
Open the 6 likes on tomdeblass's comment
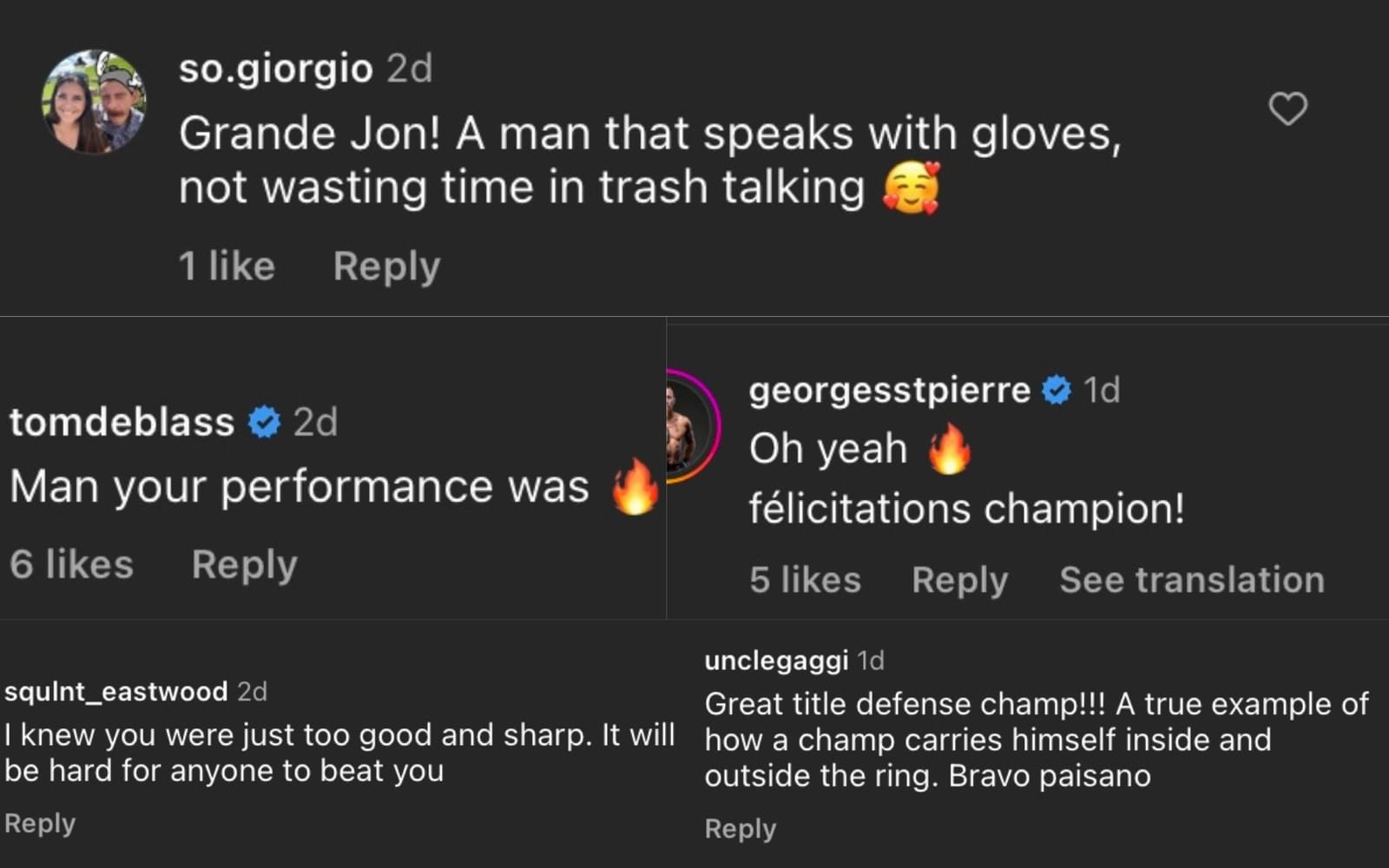tap(69, 564)
